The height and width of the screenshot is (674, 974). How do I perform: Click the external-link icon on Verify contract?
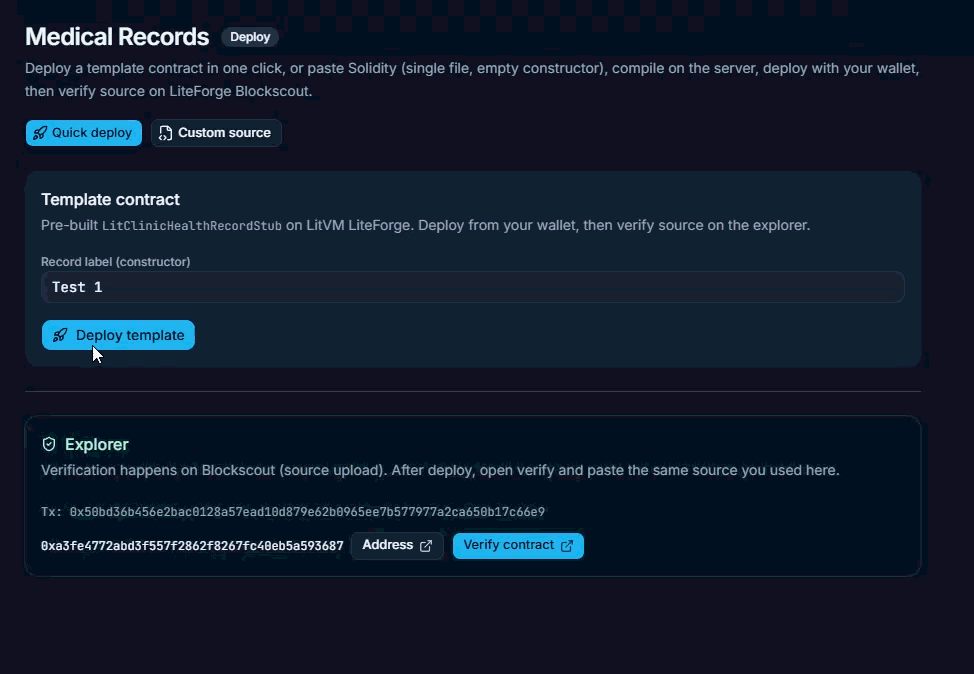tap(567, 546)
